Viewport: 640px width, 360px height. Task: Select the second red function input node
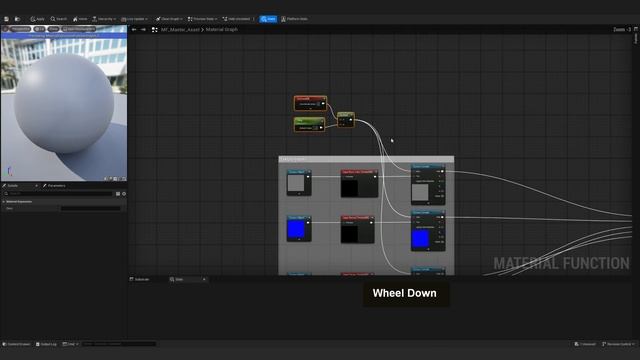pos(358,230)
